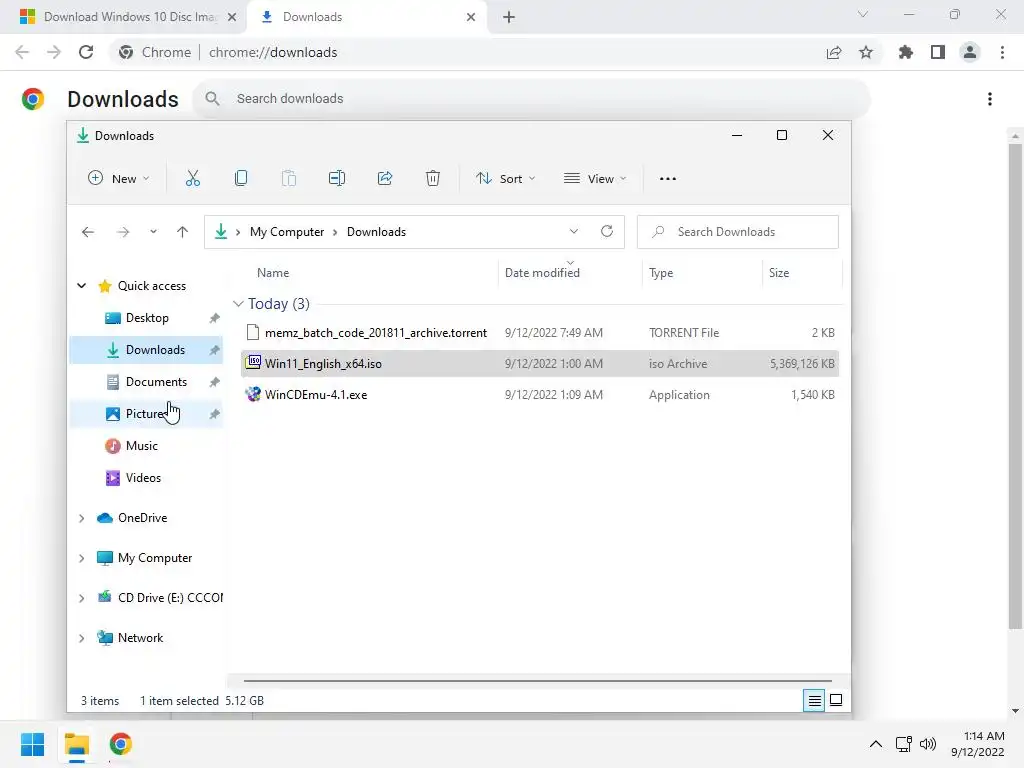
Task: Open Chrome Extensions puzzle icon
Action: point(906,52)
